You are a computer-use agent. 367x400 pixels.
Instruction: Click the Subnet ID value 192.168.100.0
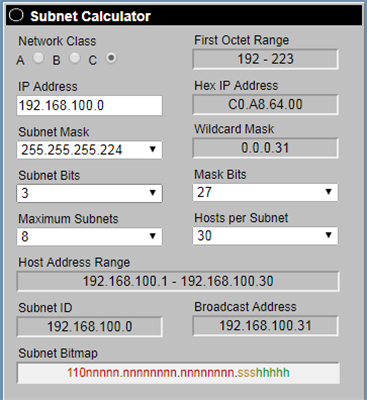(x=90, y=327)
